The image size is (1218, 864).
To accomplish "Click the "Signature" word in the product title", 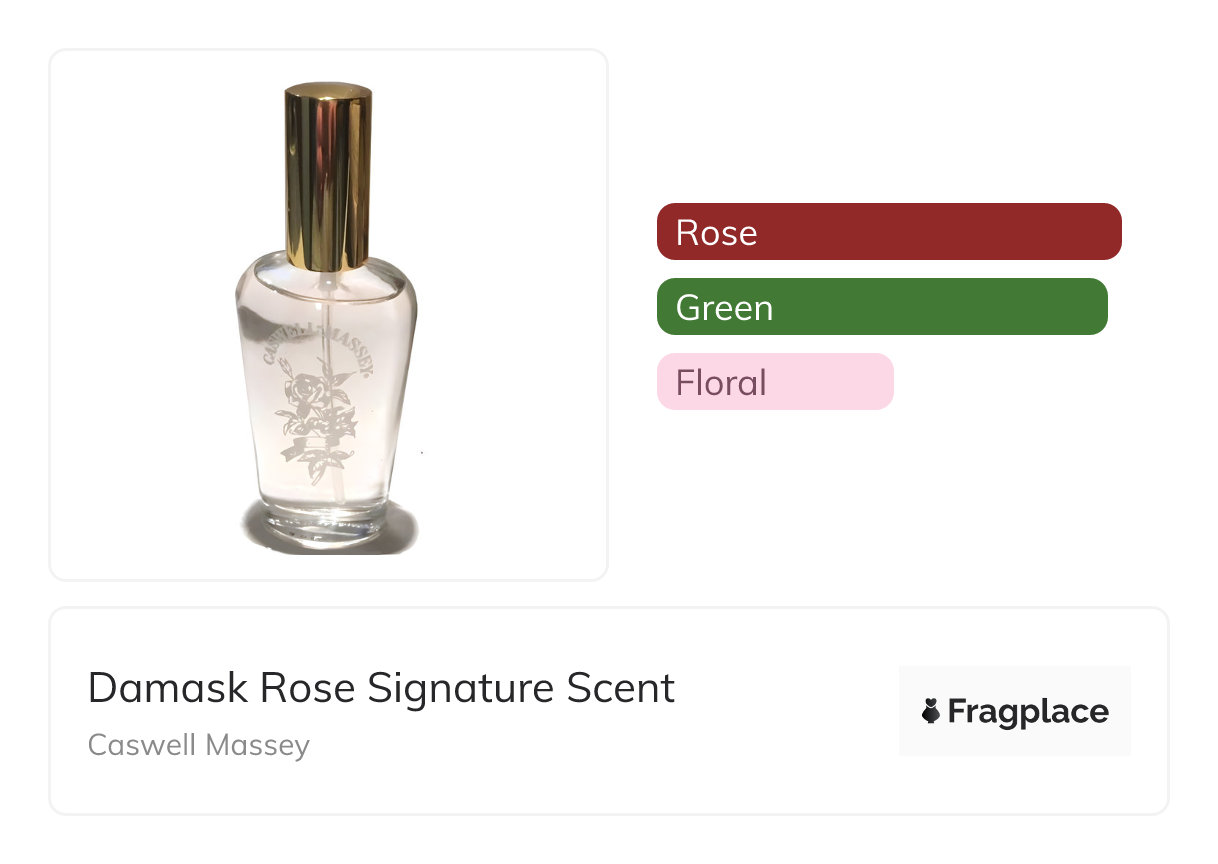I will [461, 688].
